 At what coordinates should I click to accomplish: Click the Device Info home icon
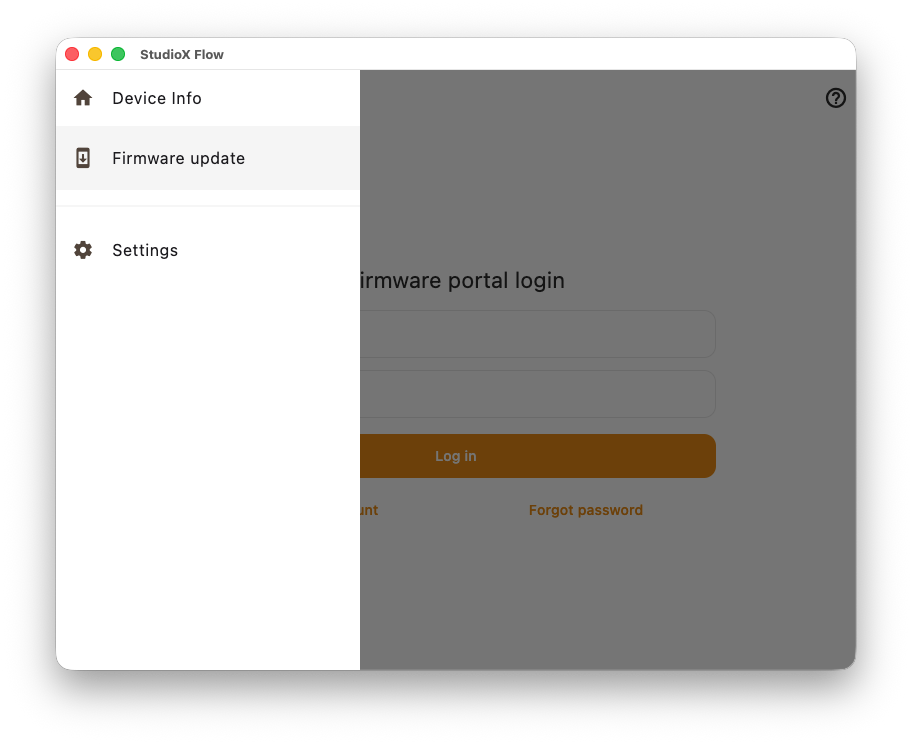click(x=83, y=98)
